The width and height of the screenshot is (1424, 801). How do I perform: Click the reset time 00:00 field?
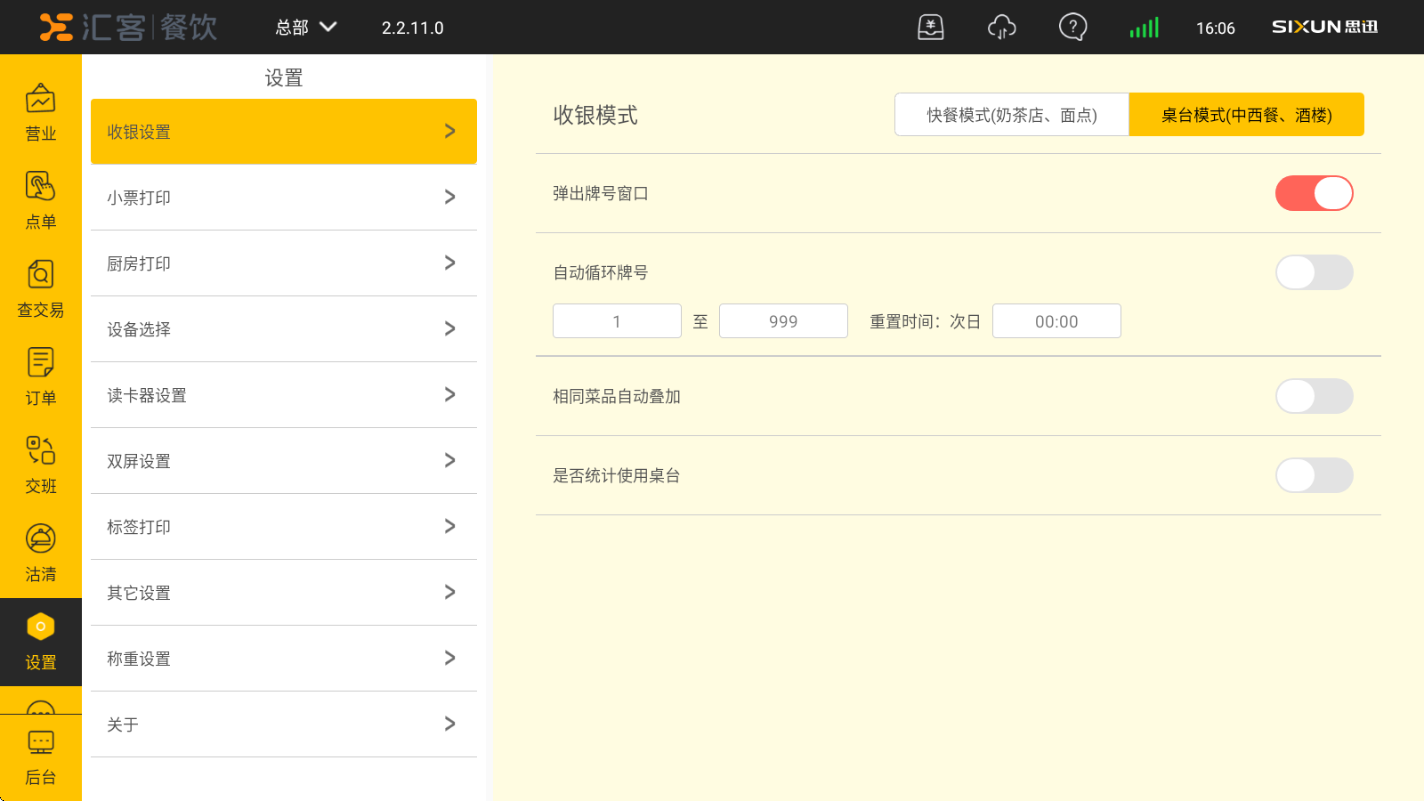(1056, 321)
